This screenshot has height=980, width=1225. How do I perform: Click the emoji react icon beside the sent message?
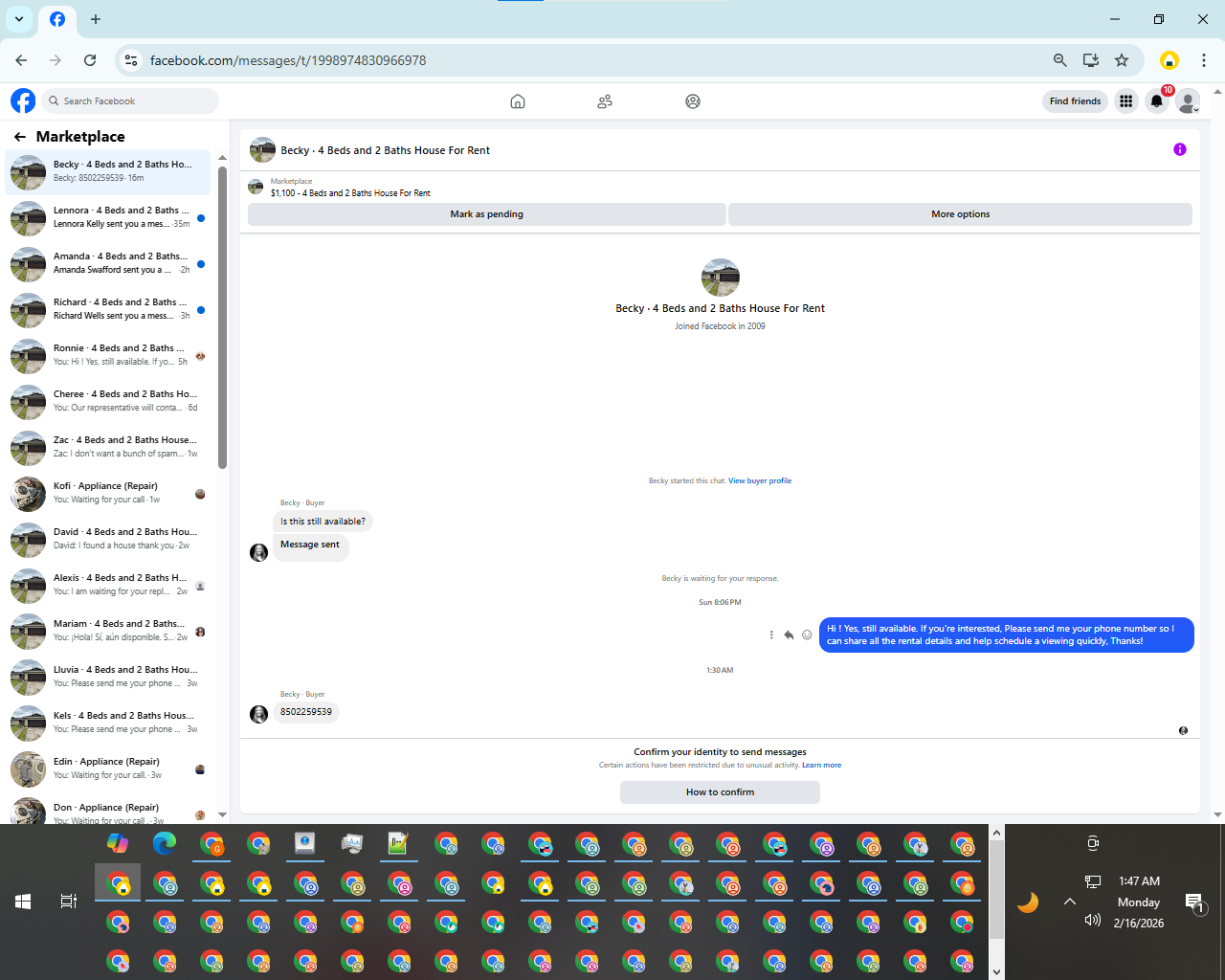tap(807, 635)
